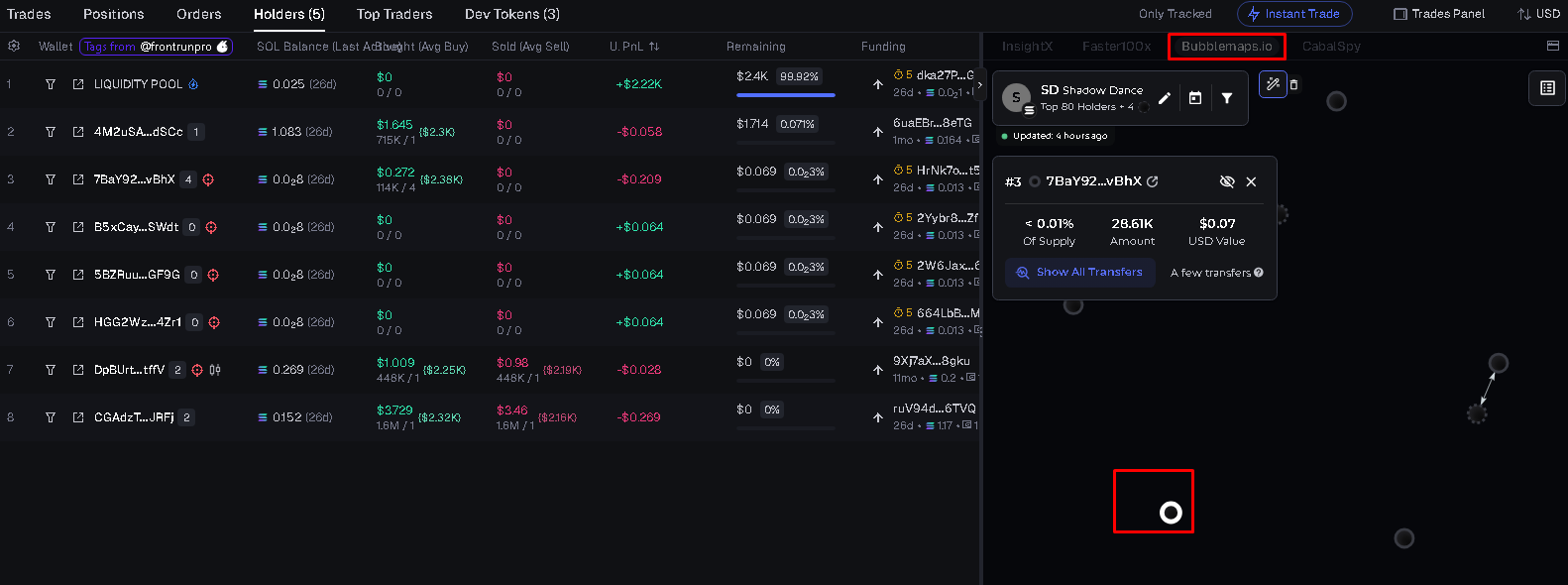Select bubble node at top of map
The image size is (1568, 585).
[1336, 101]
